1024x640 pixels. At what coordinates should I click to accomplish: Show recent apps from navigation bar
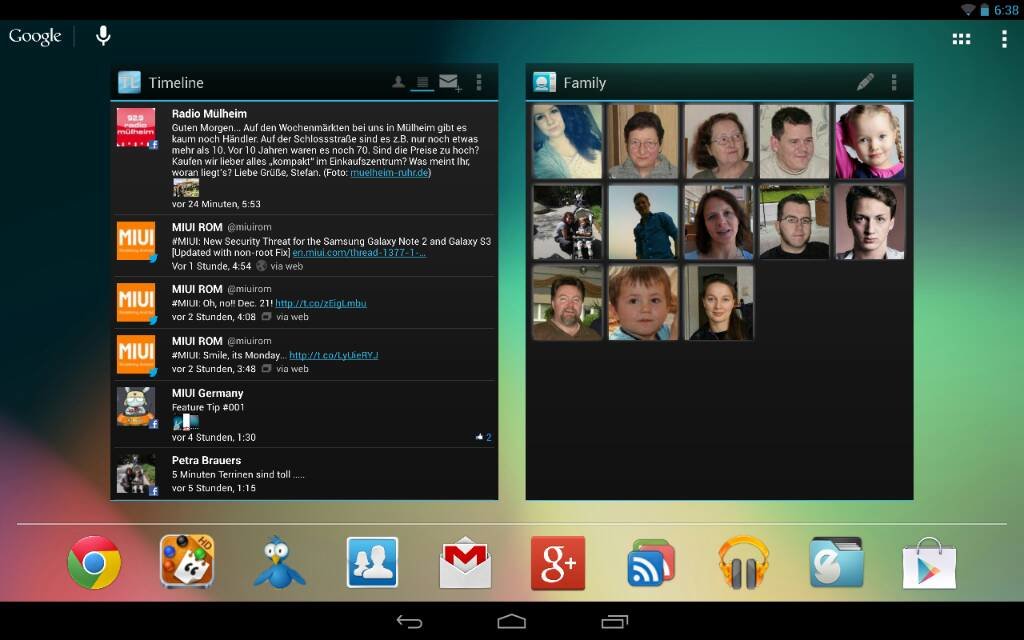pyautogui.click(x=614, y=621)
